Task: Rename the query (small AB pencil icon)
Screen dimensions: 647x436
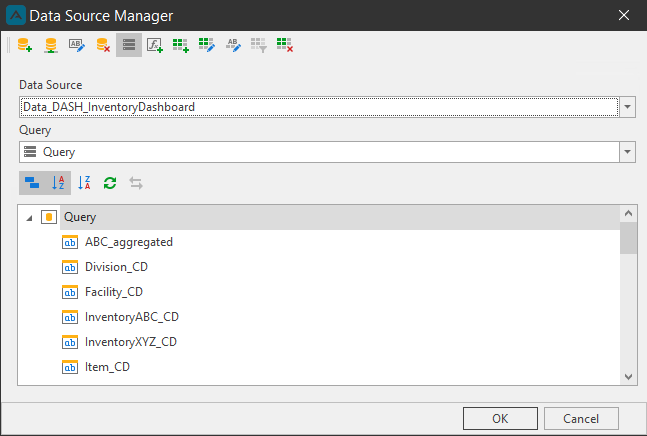Action: pos(233,45)
